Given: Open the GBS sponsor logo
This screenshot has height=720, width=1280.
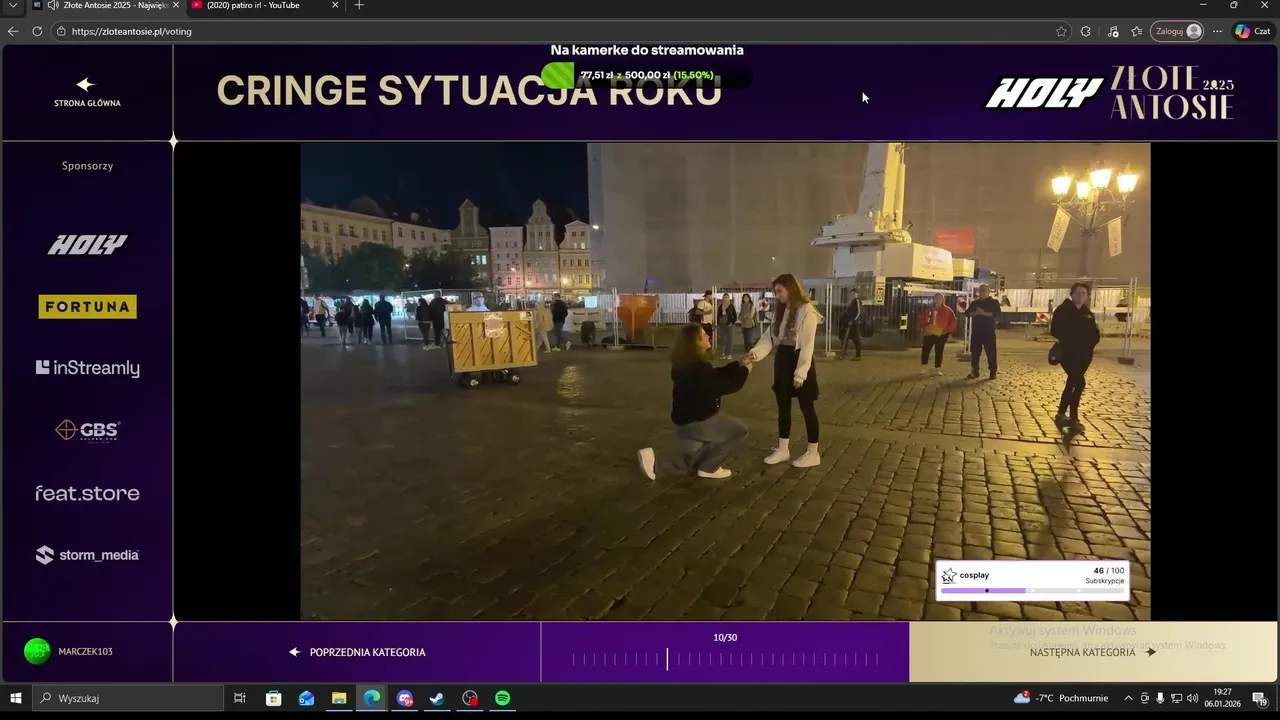Looking at the screenshot, I should click(x=88, y=430).
